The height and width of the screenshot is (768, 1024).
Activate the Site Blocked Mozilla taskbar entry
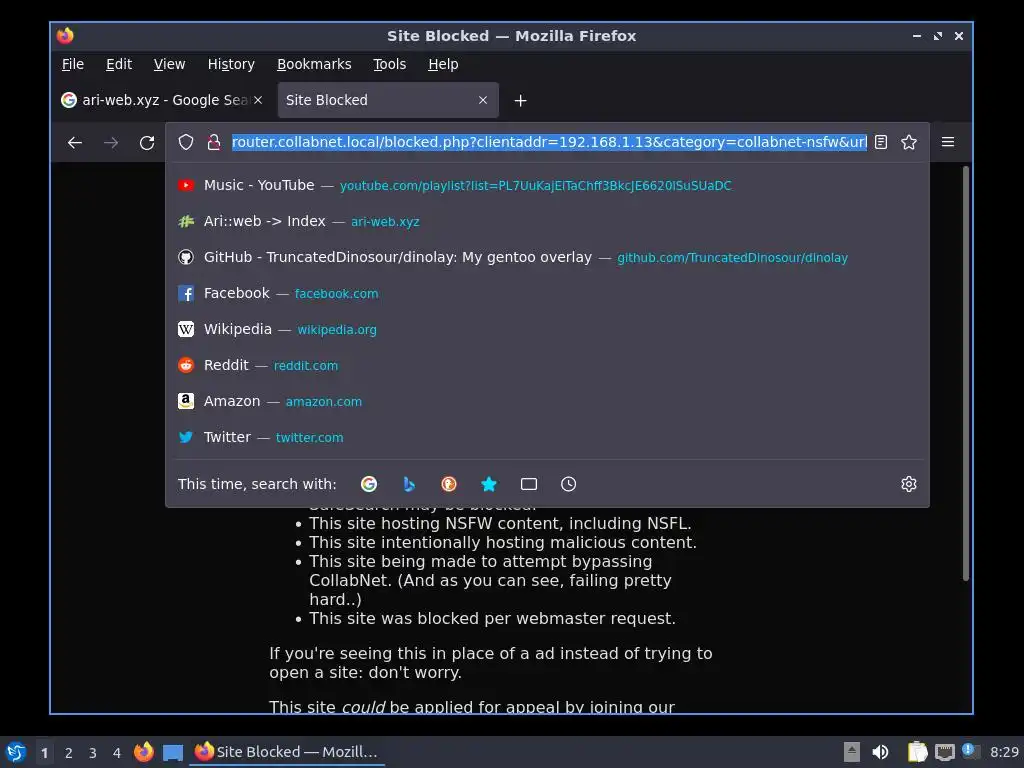tap(287, 752)
